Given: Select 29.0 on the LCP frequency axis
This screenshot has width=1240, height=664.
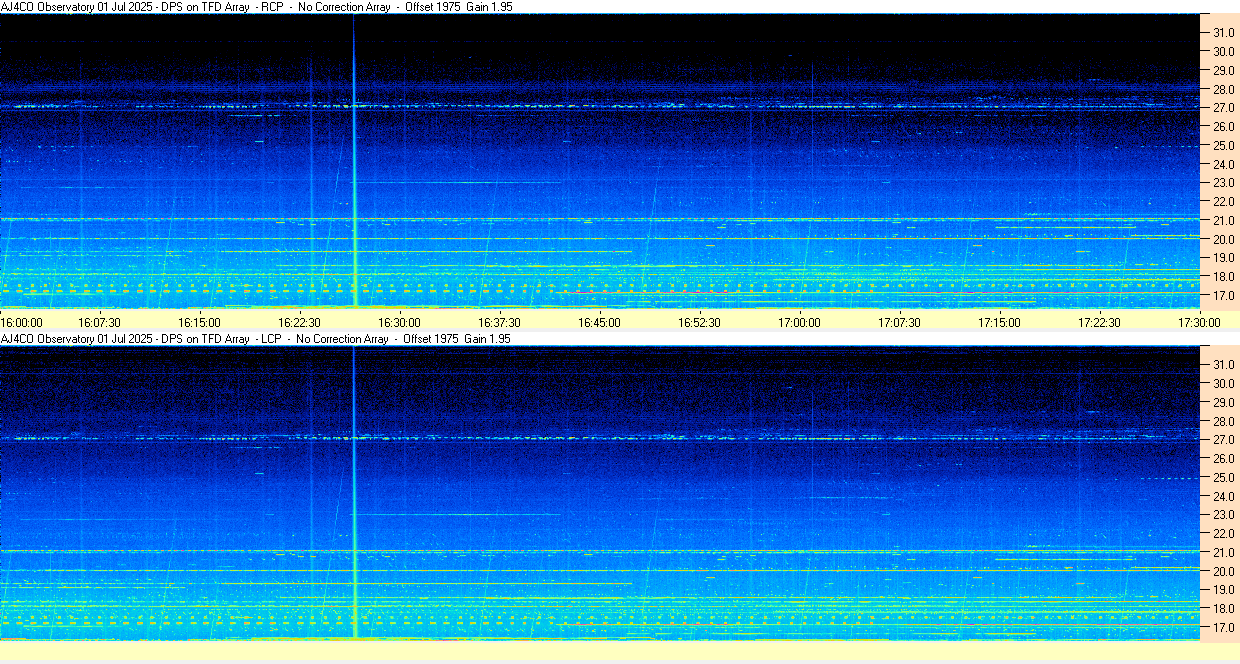Looking at the screenshot, I should coord(1224,403).
